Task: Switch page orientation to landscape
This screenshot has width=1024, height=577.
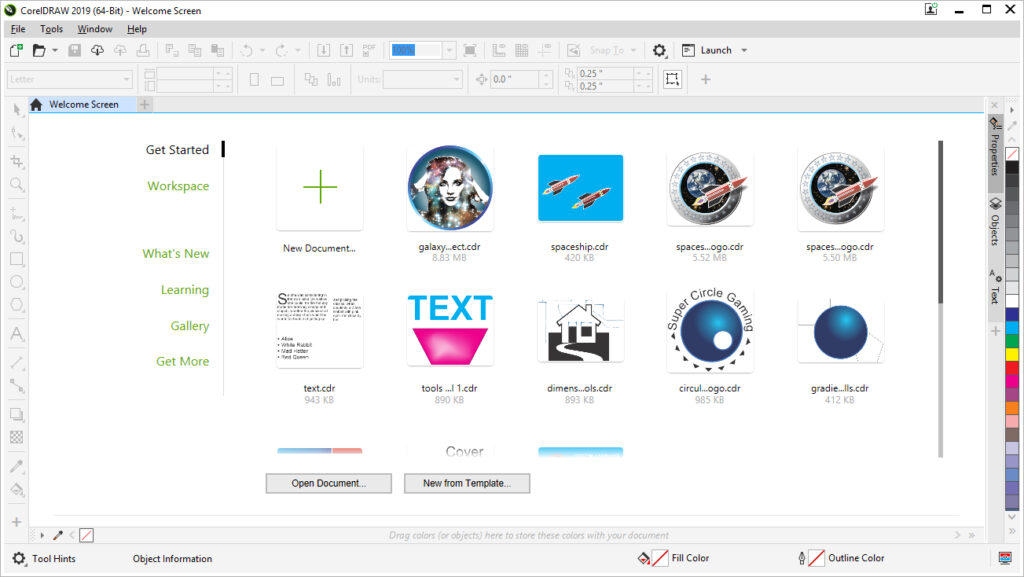Action: 276,79
